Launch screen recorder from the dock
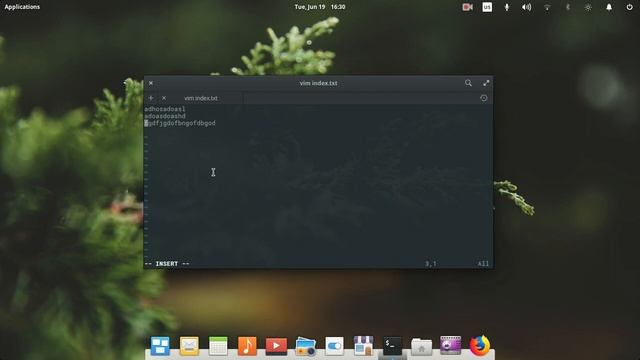The height and width of the screenshot is (360, 640). (450, 346)
